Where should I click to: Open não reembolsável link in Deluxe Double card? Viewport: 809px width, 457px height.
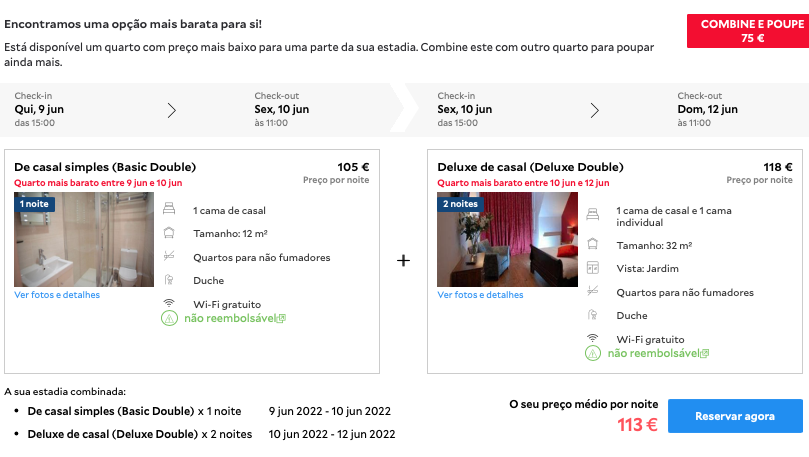coord(658,353)
